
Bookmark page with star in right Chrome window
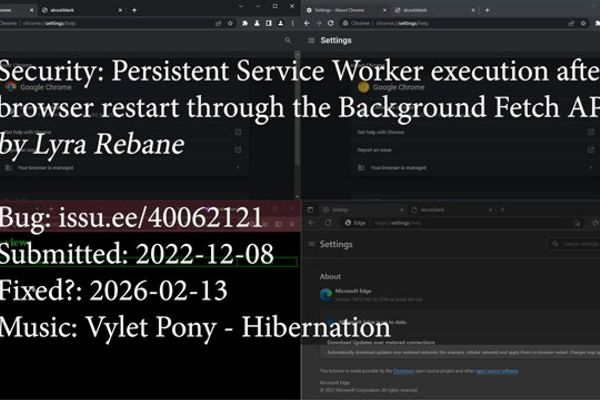(x=583, y=23)
